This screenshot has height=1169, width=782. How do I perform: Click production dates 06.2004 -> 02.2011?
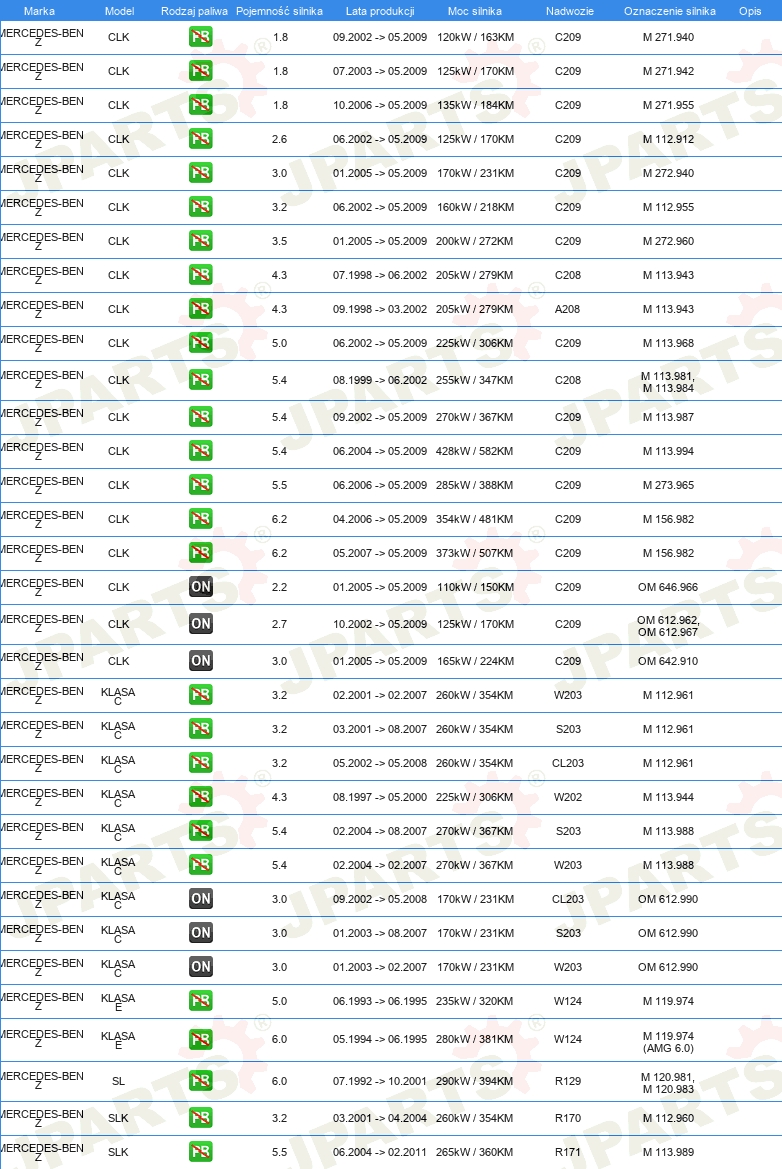(x=380, y=1152)
